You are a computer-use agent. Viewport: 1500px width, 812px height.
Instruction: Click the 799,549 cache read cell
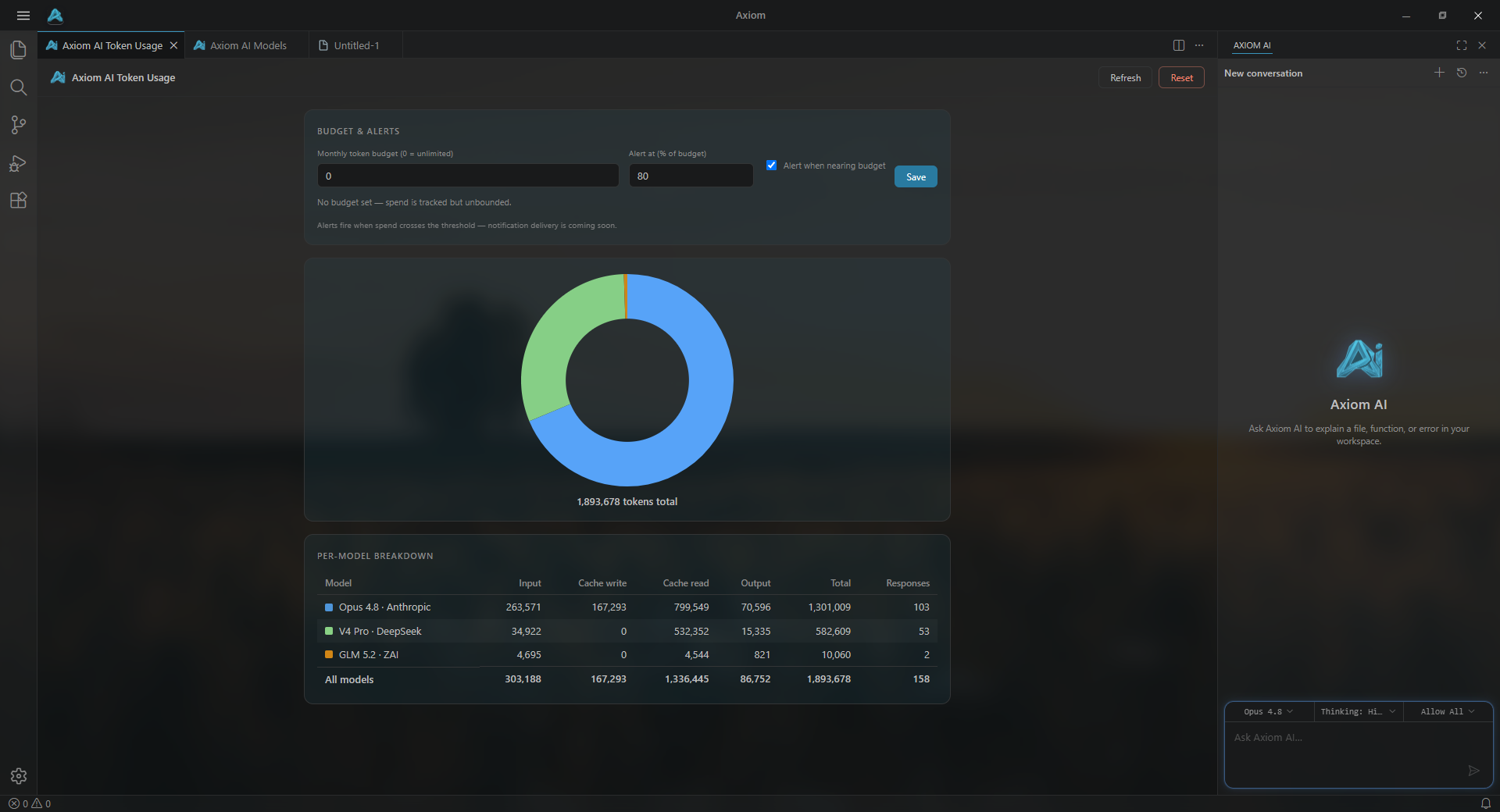[691, 607]
